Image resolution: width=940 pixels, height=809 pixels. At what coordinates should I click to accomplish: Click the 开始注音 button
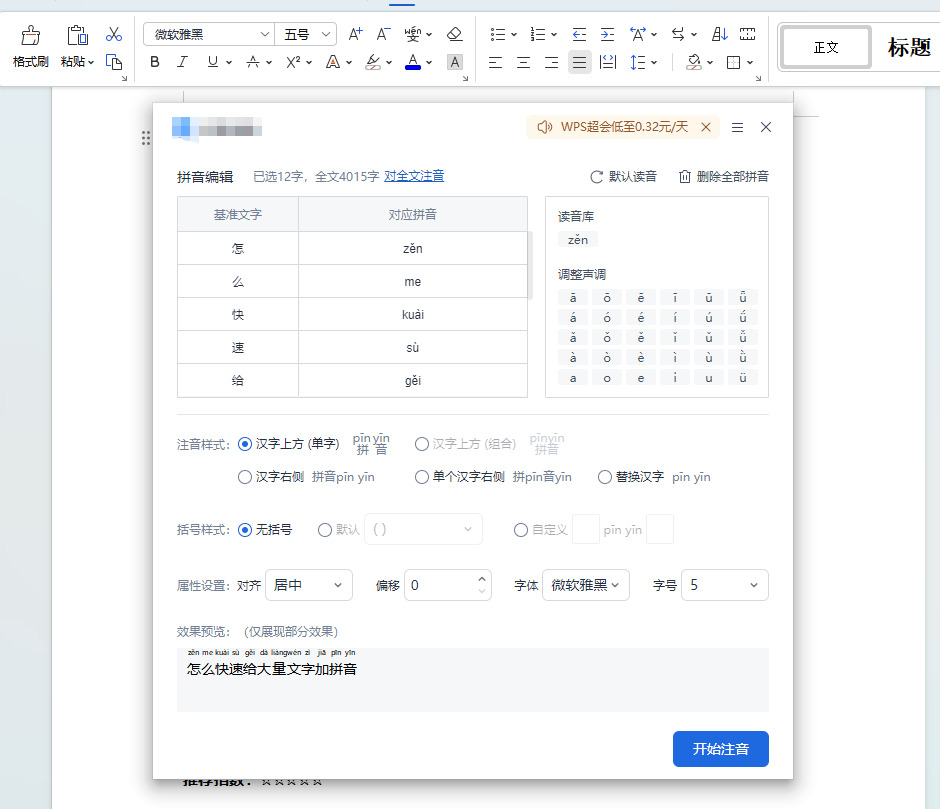click(720, 749)
